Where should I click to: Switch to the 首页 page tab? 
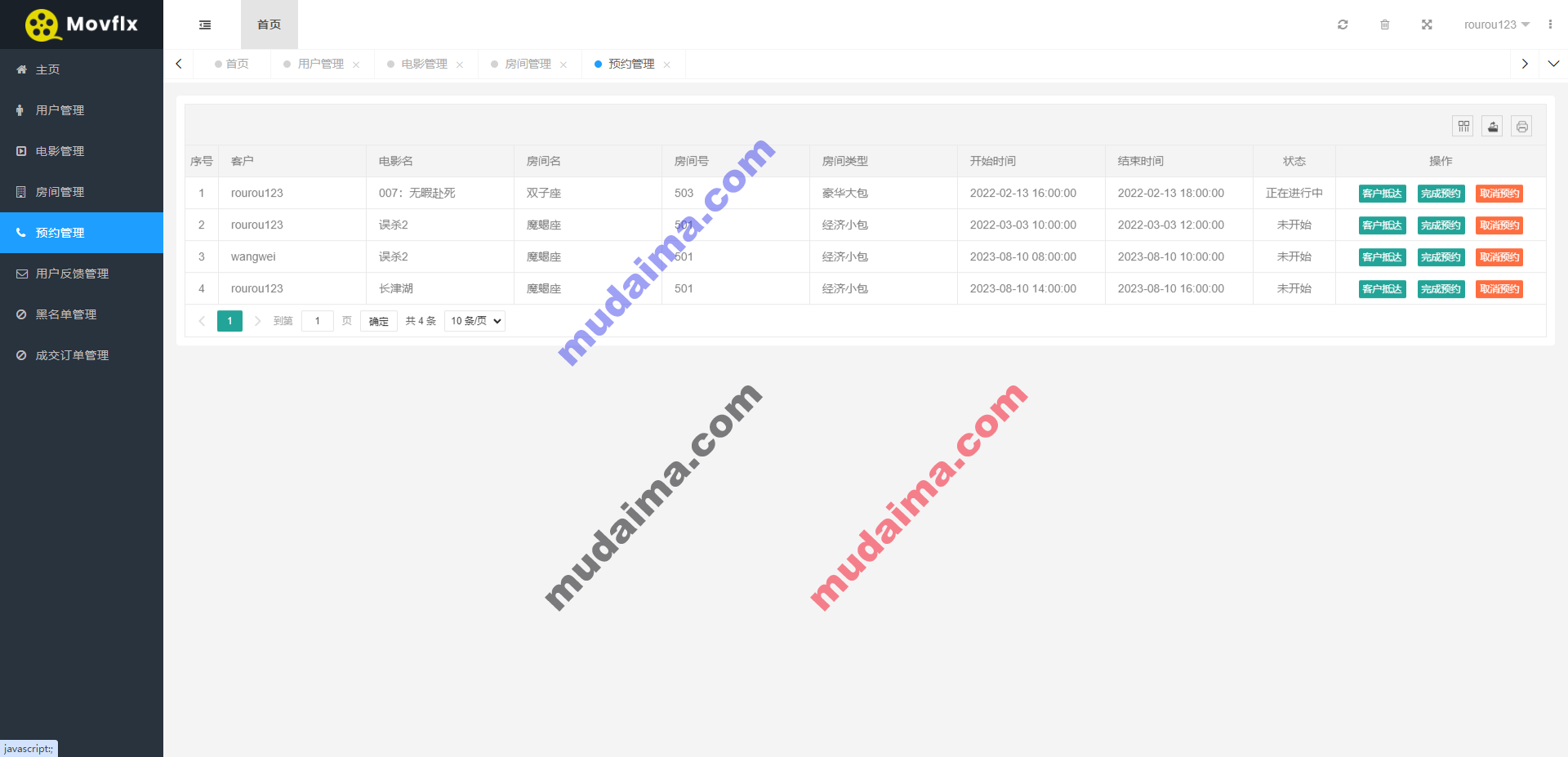pos(232,64)
